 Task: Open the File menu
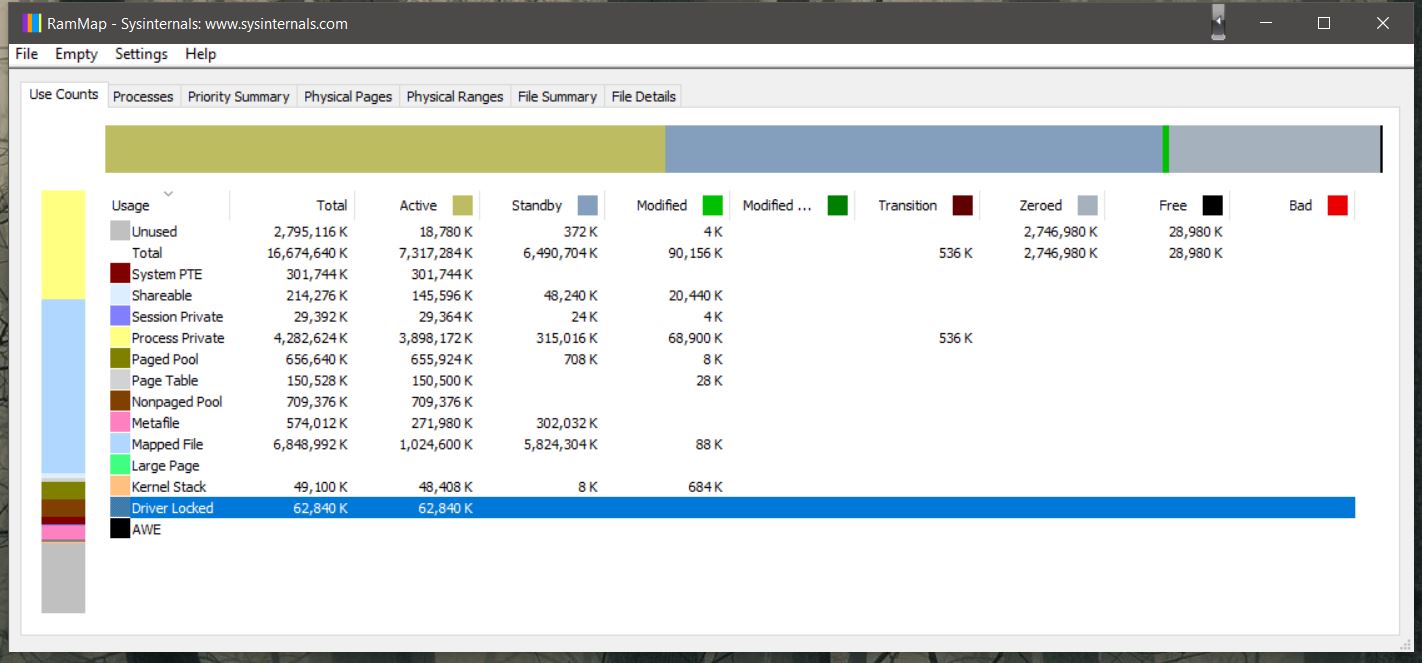pos(27,54)
